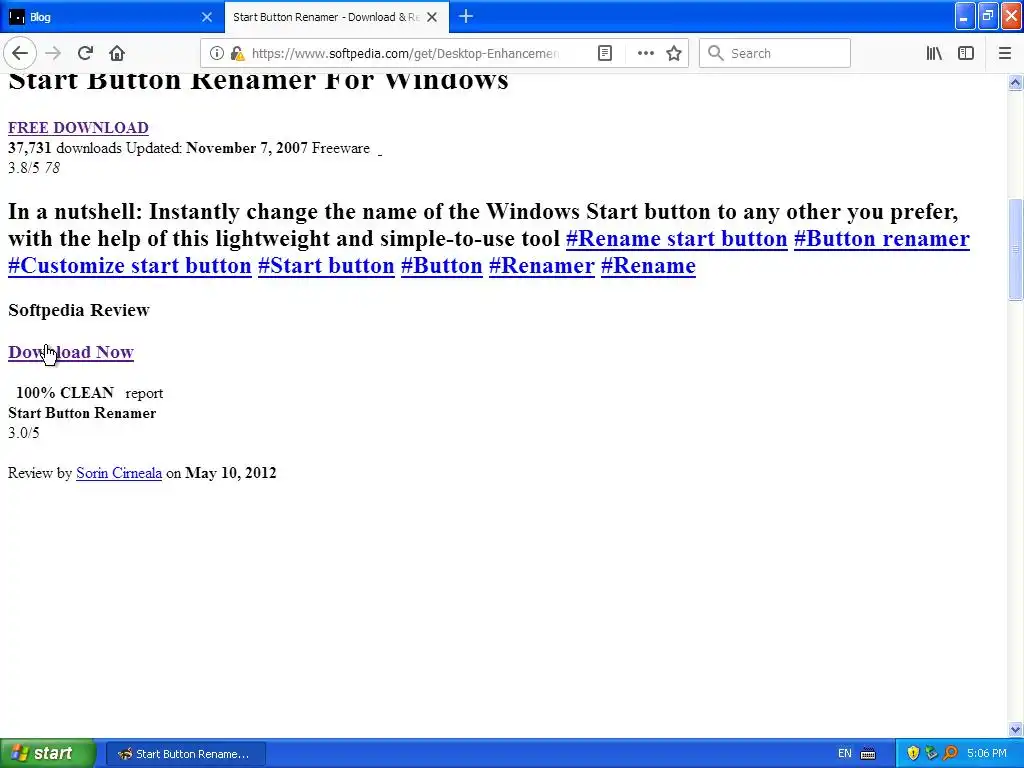Click the 3.0/5 rating text
Screen dimensions: 1024x768
pos(24,432)
